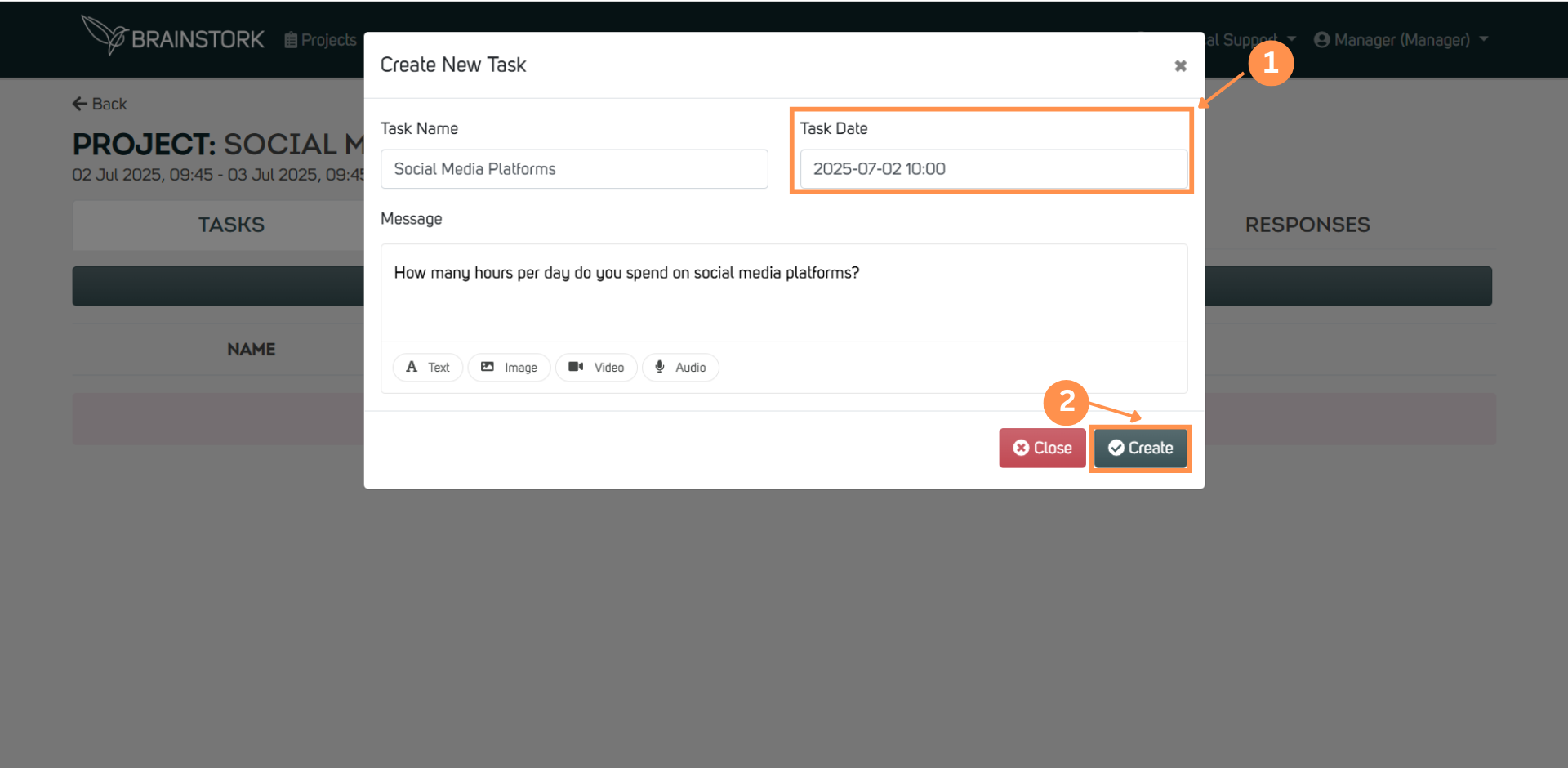Click the Task Date field label
Image resolution: width=1568 pixels, height=768 pixels.
834,128
